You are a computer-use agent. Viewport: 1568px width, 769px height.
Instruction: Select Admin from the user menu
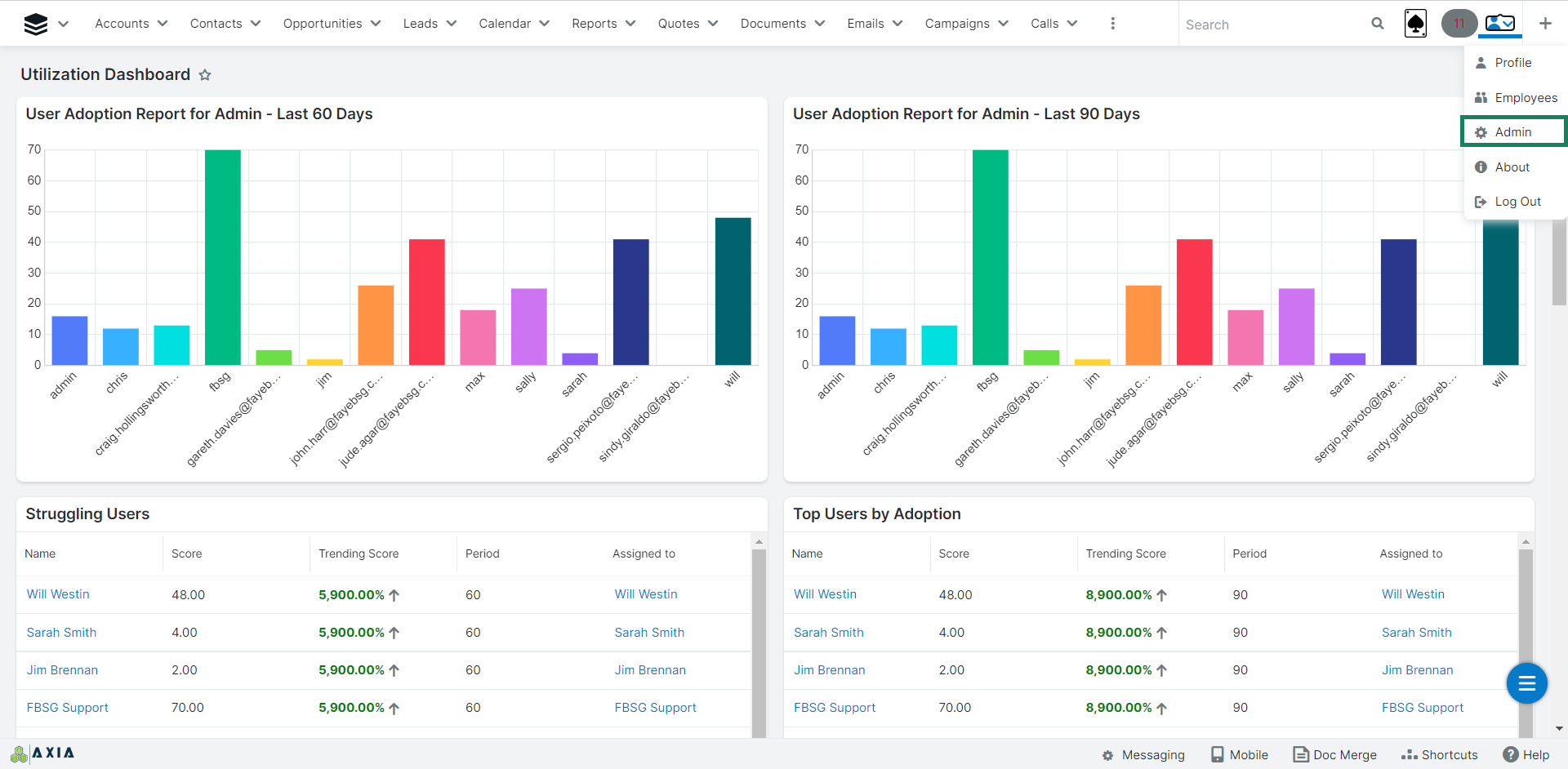point(1512,132)
